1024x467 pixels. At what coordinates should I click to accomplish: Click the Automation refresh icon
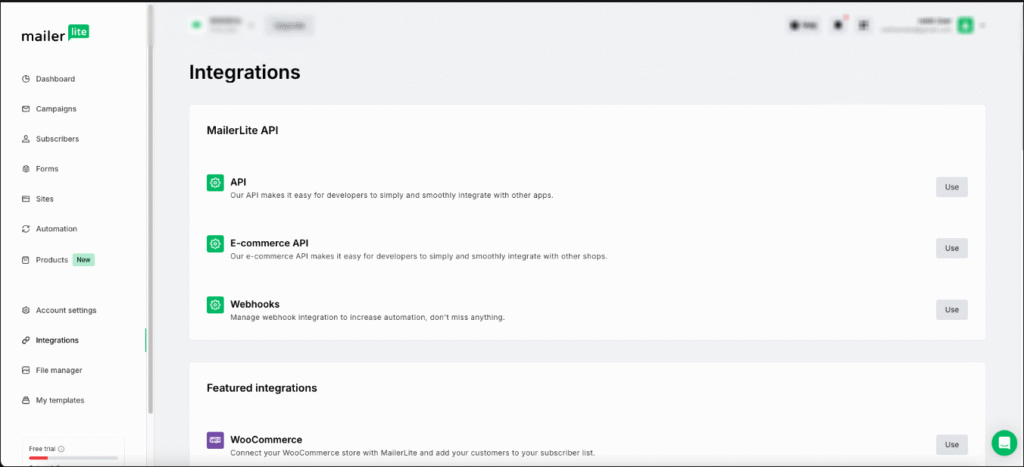click(x=26, y=229)
